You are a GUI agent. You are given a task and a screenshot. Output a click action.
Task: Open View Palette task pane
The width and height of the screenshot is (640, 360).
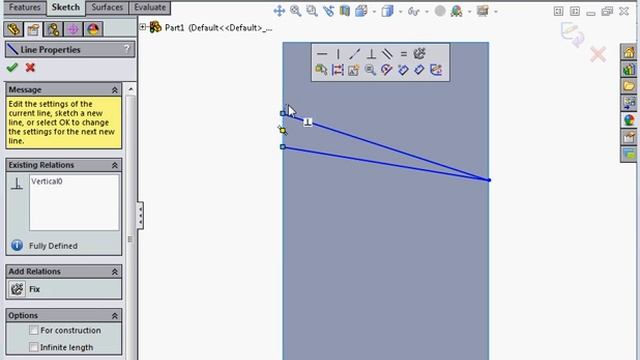(x=629, y=103)
